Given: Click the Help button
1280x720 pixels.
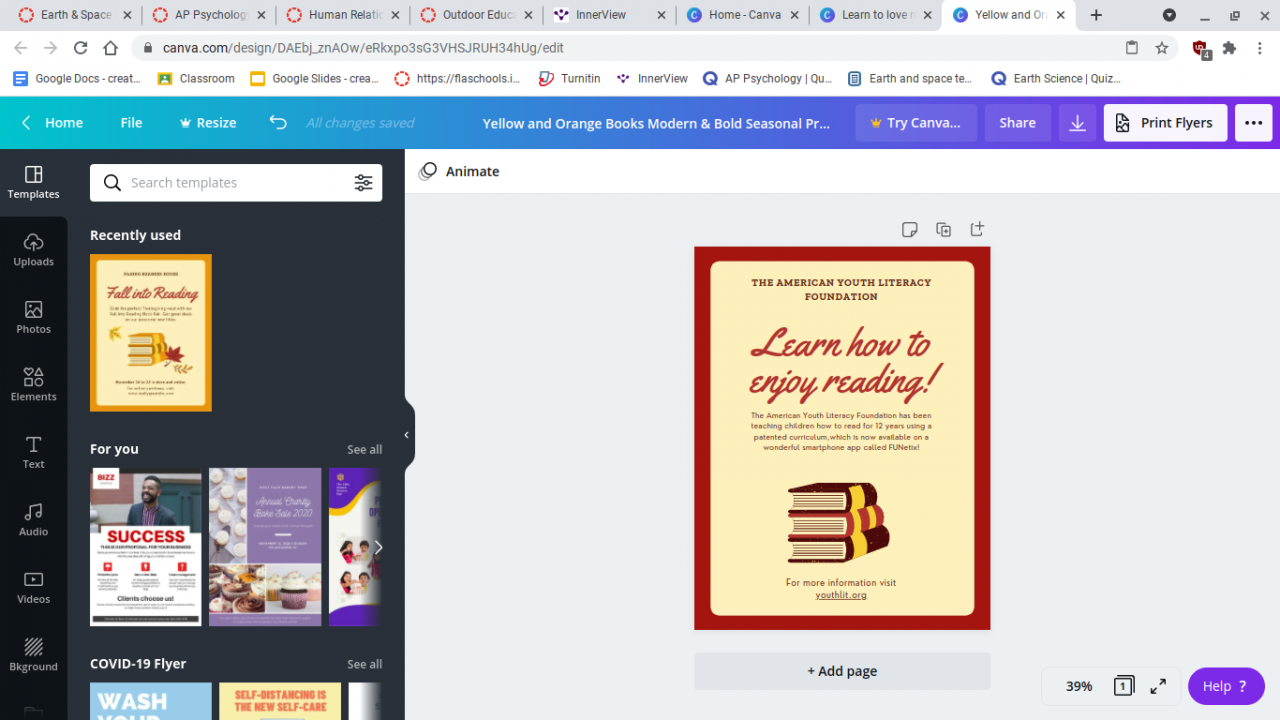Looking at the screenshot, I should pos(1226,686).
